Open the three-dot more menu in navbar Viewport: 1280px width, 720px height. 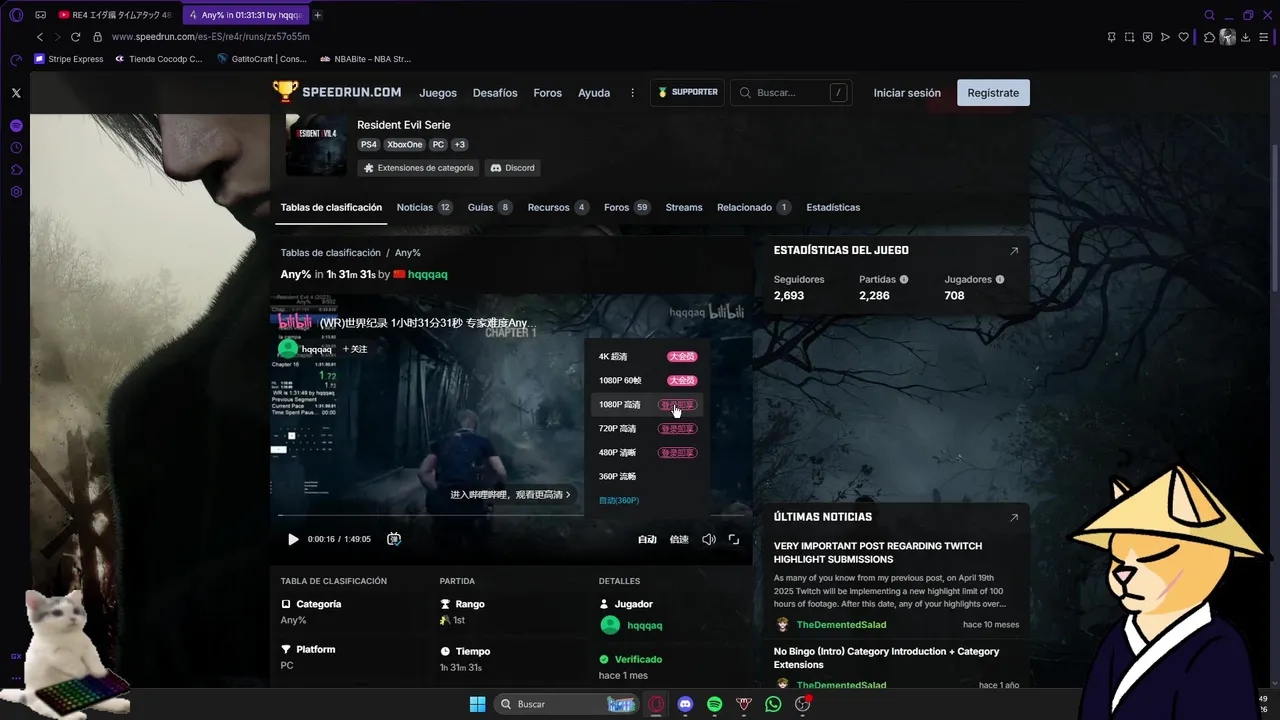tap(632, 93)
